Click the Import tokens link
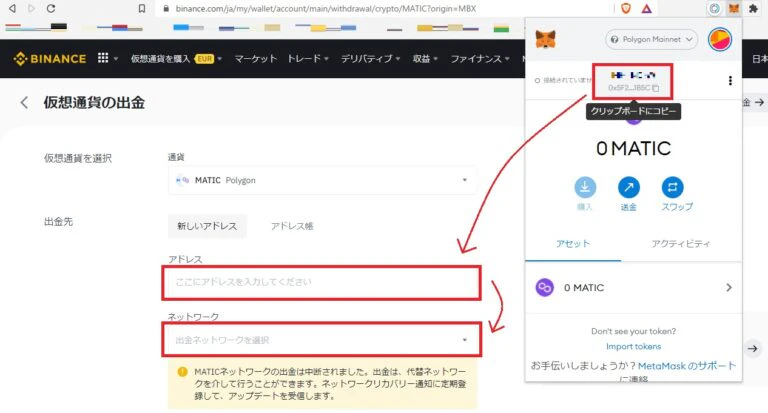The height and width of the screenshot is (413, 768). (x=633, y=346)
